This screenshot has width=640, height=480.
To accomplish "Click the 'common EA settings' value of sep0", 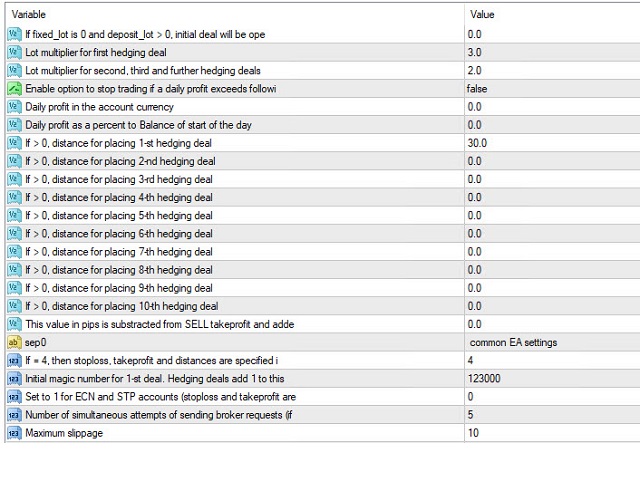I will coord(513,342).
